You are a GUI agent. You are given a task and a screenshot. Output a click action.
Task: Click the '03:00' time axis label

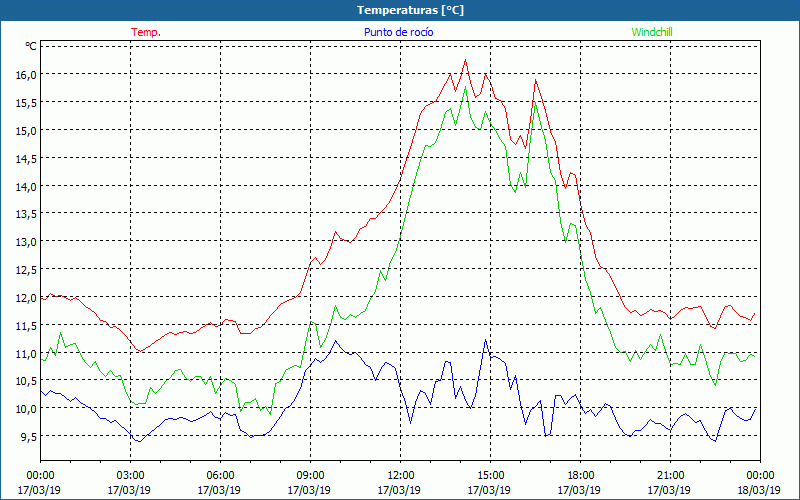pyautogui.click(x=130, y=476)
